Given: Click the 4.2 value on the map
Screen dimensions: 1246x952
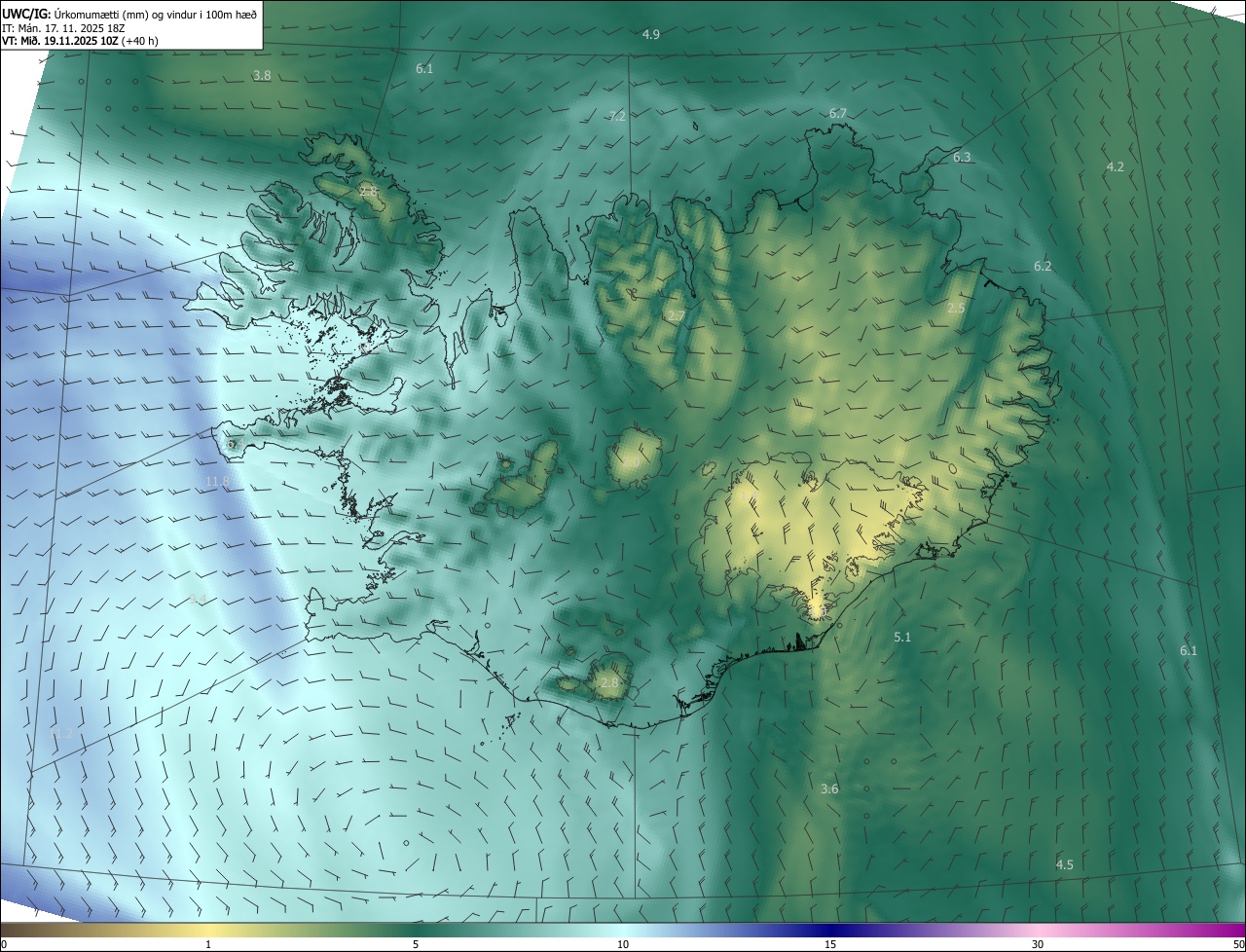Looking at the screenshot, I should point(1116,167).
